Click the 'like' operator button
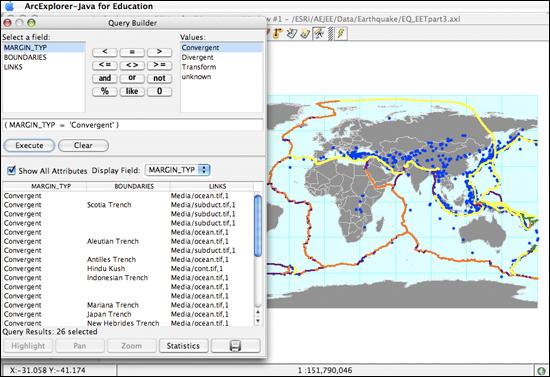Image resolution: width=550 pixels, height=377 pixels. pyautogui.click(x=132, y=92)
